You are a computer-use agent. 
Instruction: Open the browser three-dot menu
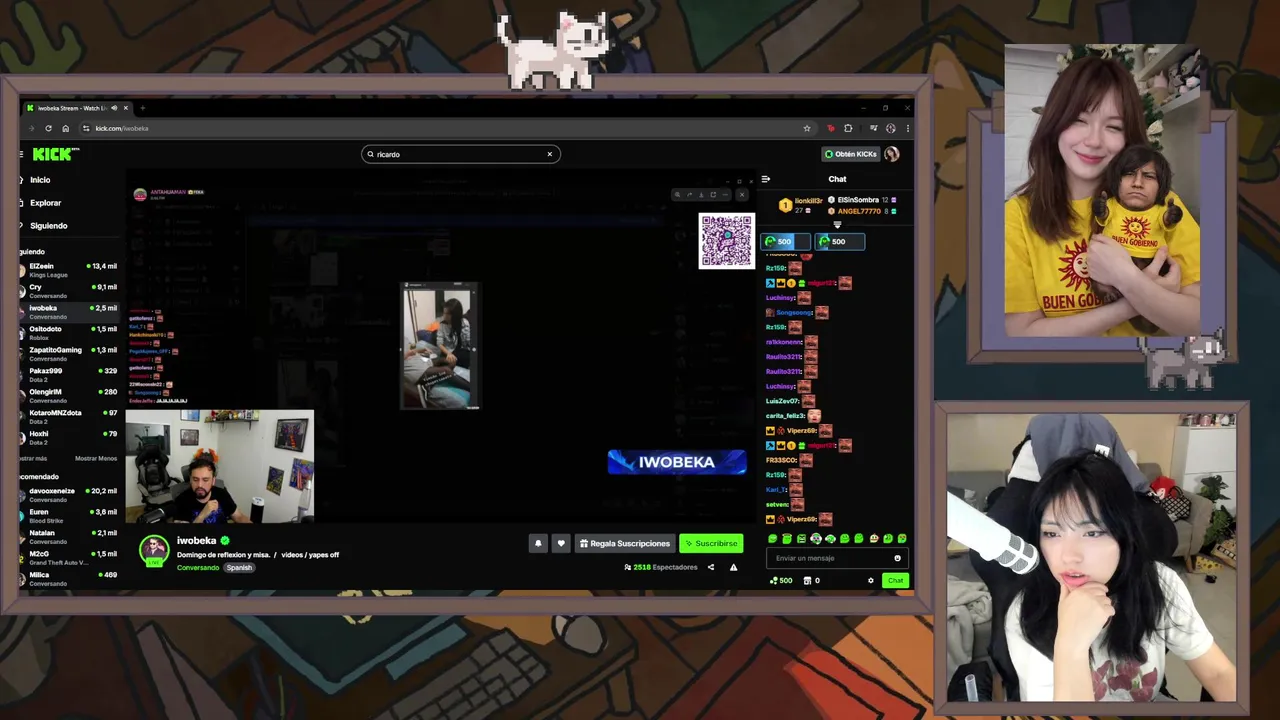coord(907,128)
